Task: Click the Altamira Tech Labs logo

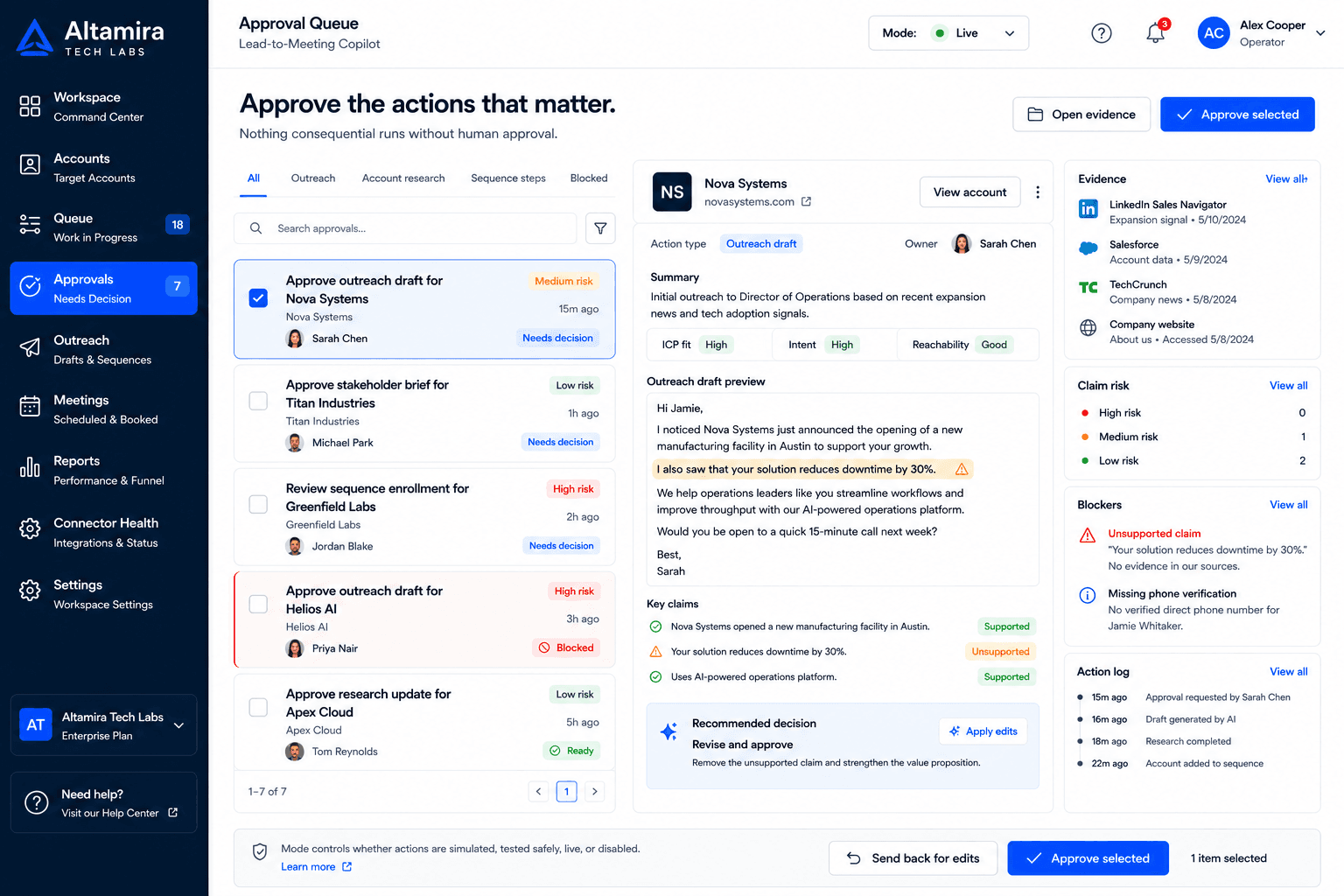Action: [x=91, y=38]
